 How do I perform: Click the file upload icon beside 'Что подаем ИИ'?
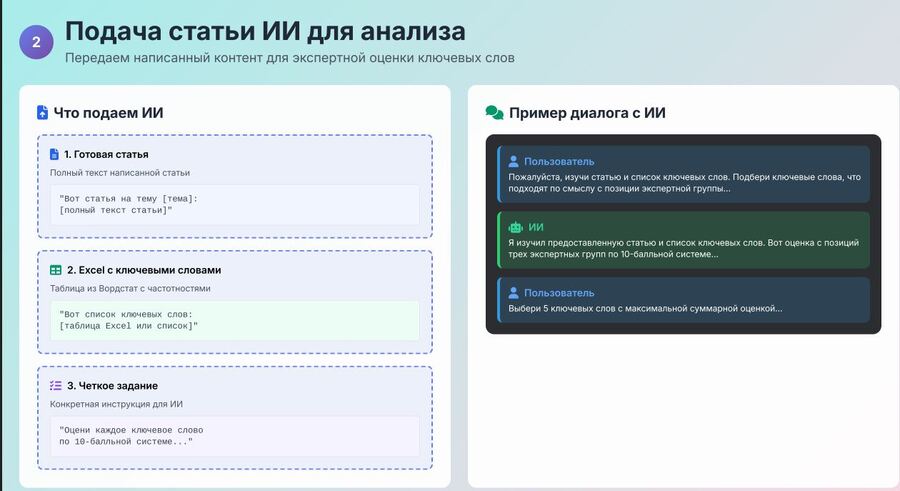[42, 113]
